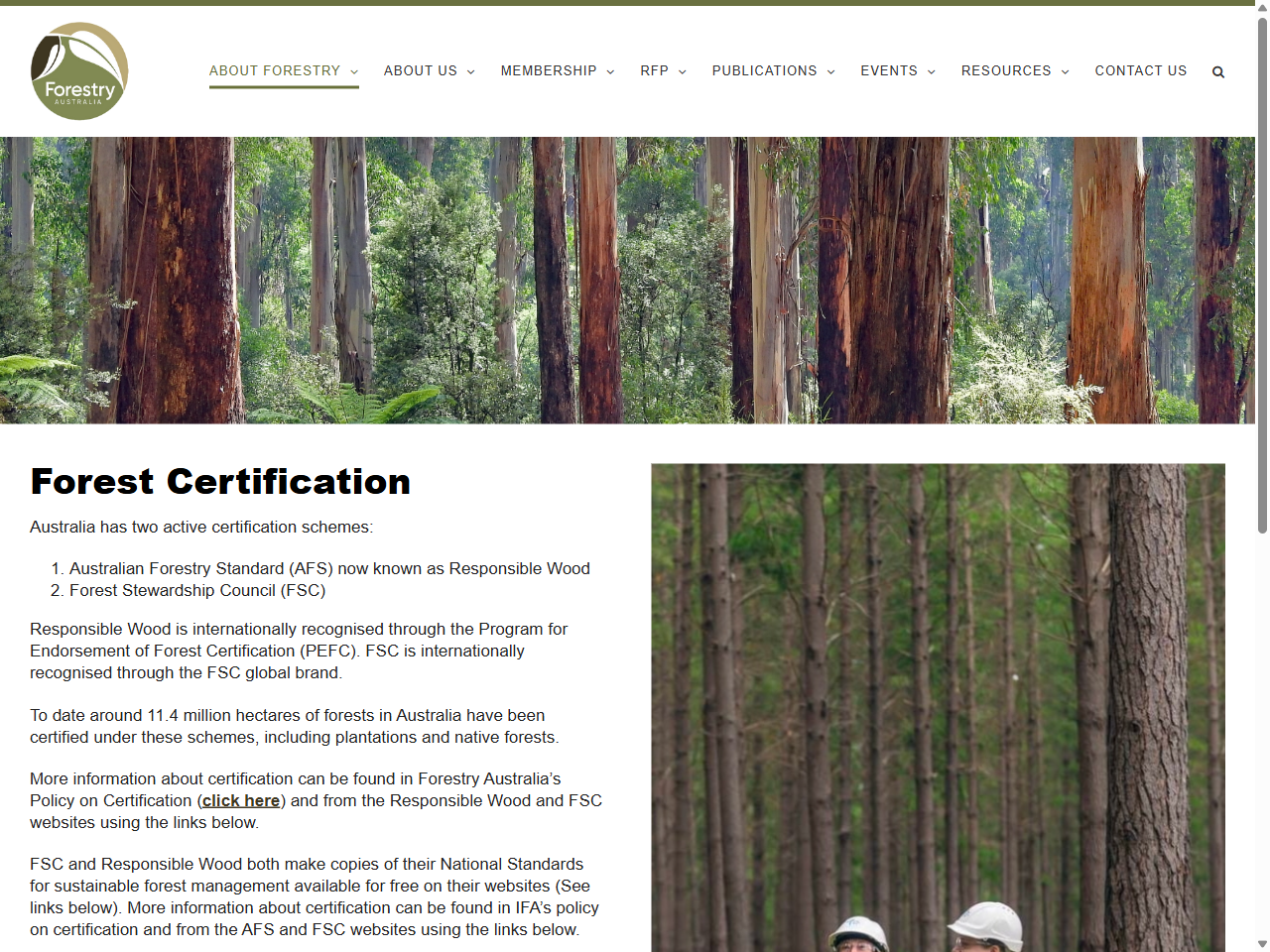
Task: Expand the About Us dropdown chevron
Action: click(471, 71)
